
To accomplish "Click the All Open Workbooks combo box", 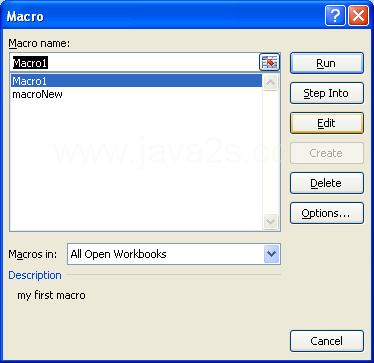I will [x=174, y=254].
